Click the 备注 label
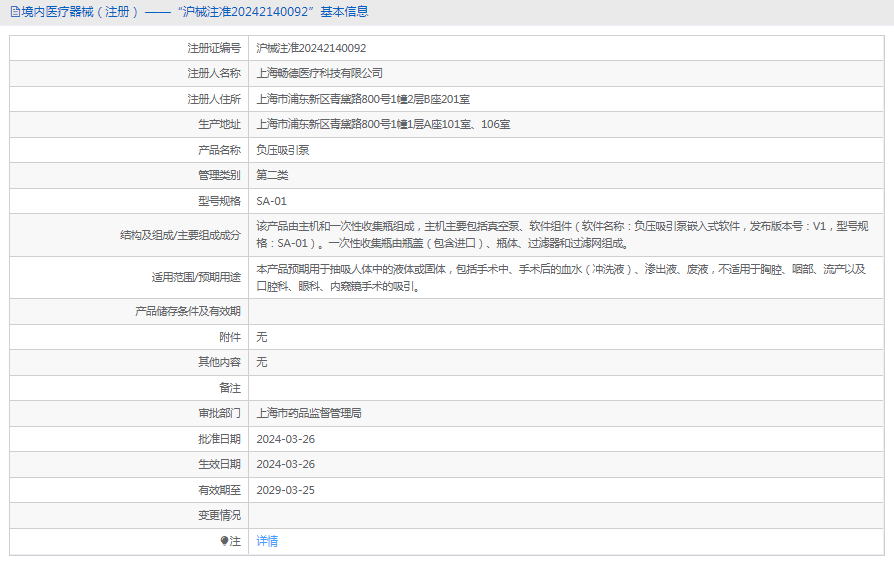Image resolution: width=894 pixels, height=563 pixels. [x=230, y=388]
